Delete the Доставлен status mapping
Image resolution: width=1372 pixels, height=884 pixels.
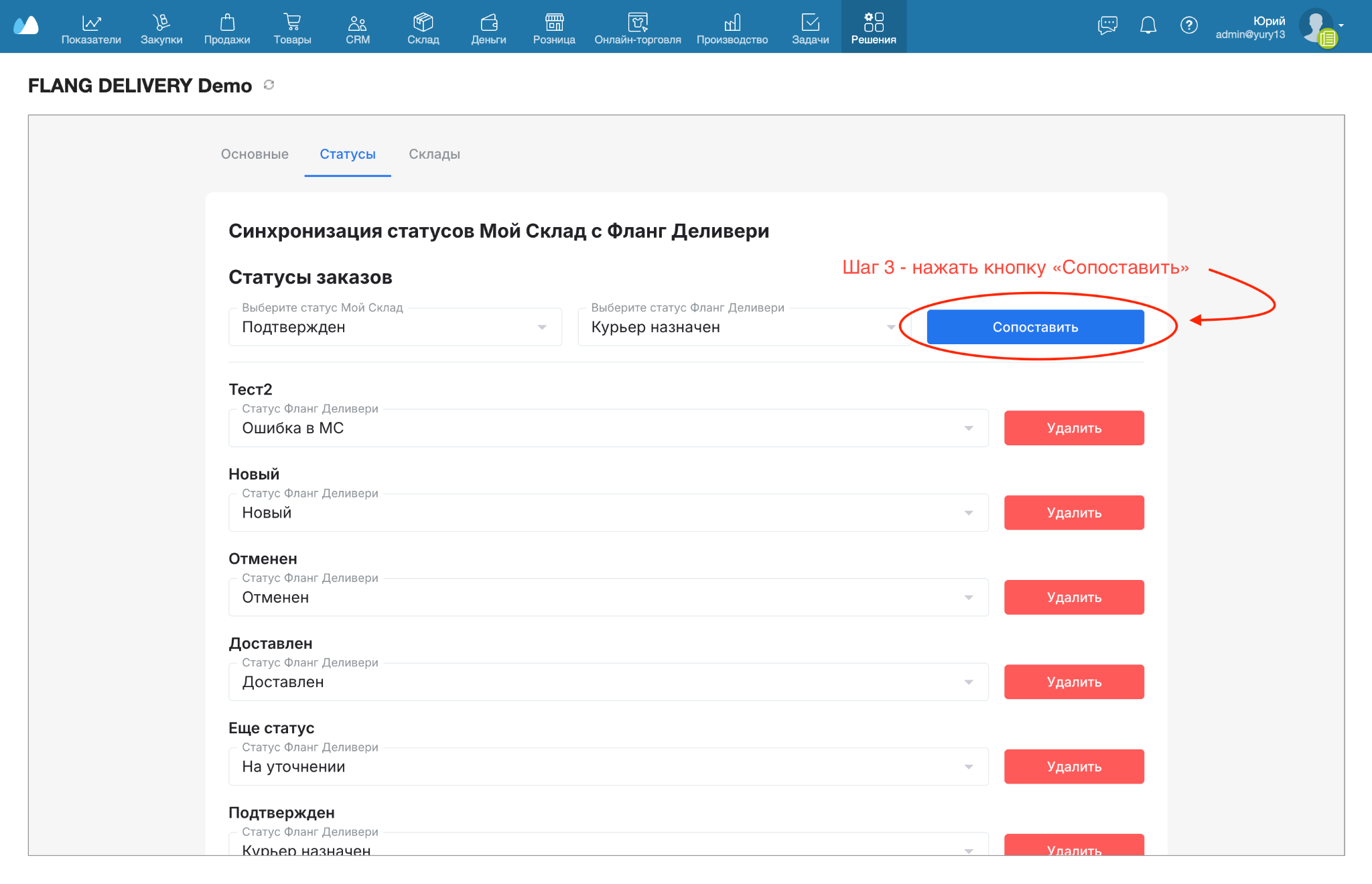[1074, 682]
